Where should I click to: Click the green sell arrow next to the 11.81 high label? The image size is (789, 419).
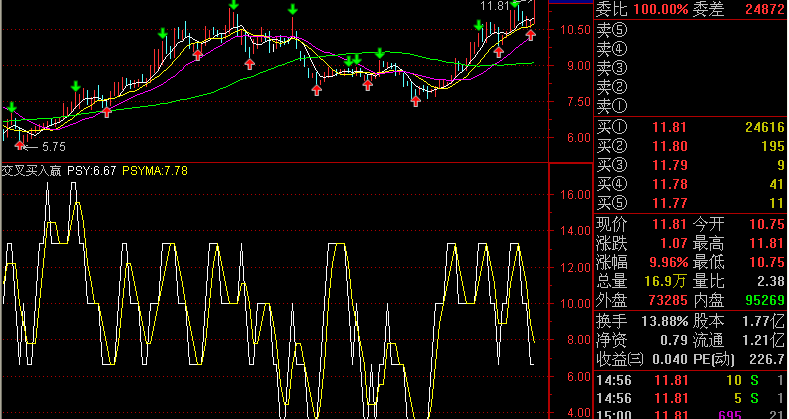(515, 4)
